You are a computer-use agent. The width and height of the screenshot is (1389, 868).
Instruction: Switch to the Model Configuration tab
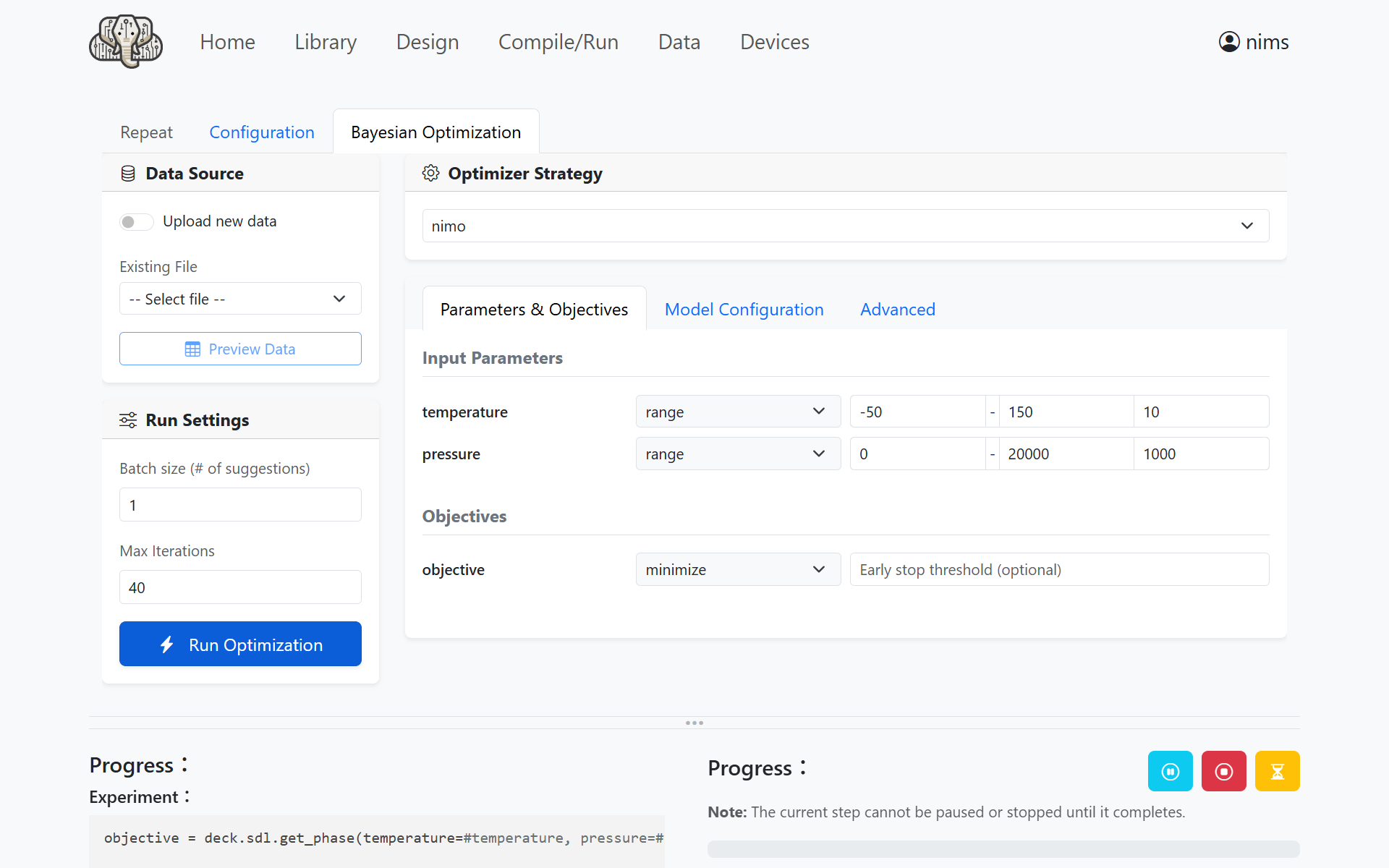click(x=744, y=310)
